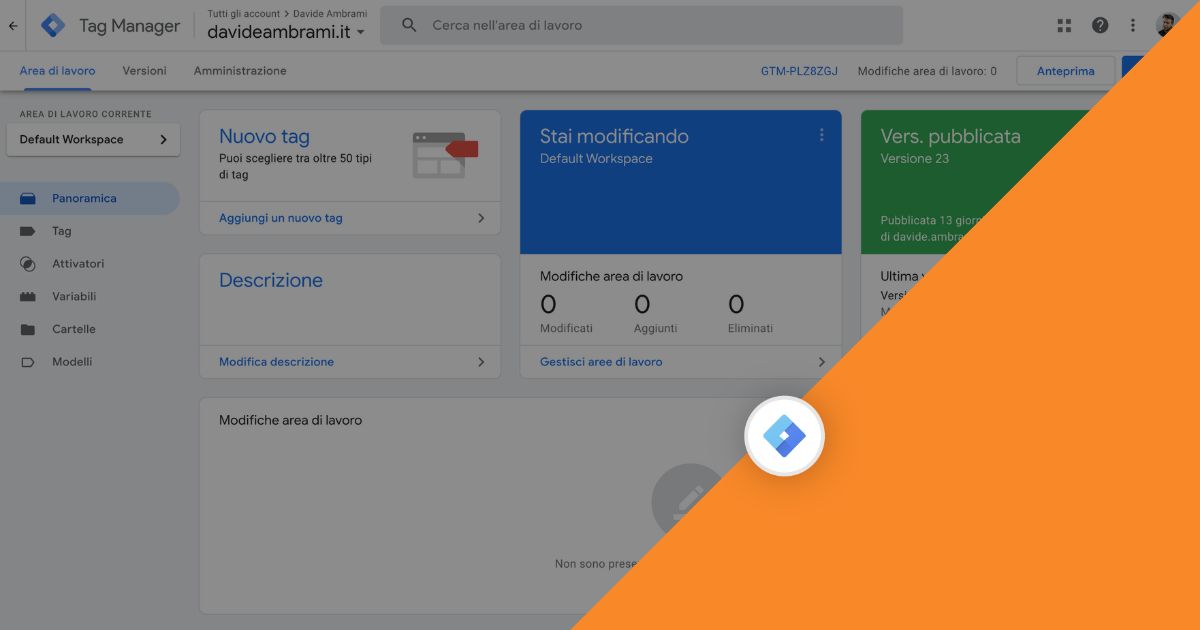Viewport: 1200px width, 630px height.
Task: Click the Gestisci aree di lavoro link
Action: pos(601,362)
